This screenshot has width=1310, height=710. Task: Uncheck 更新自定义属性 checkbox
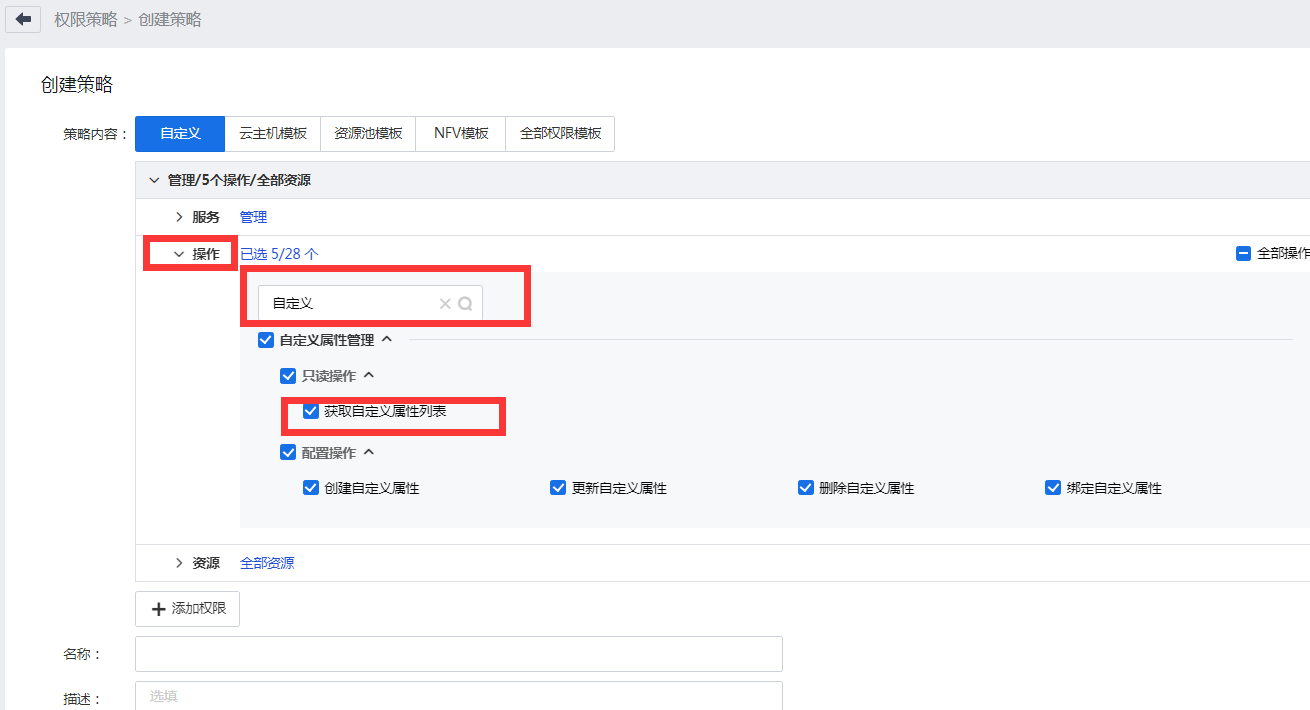558,488
